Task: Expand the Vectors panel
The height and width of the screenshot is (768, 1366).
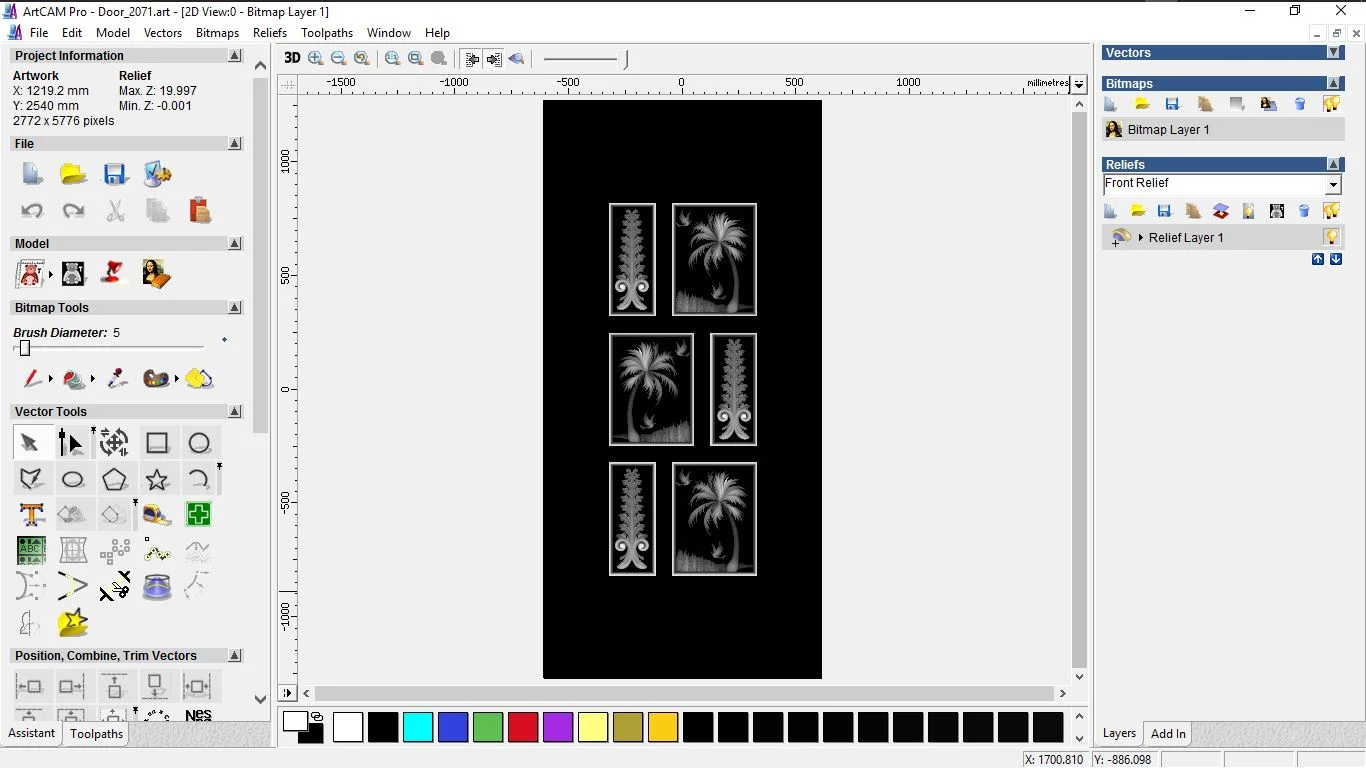Action: (x=1333, y=53)
